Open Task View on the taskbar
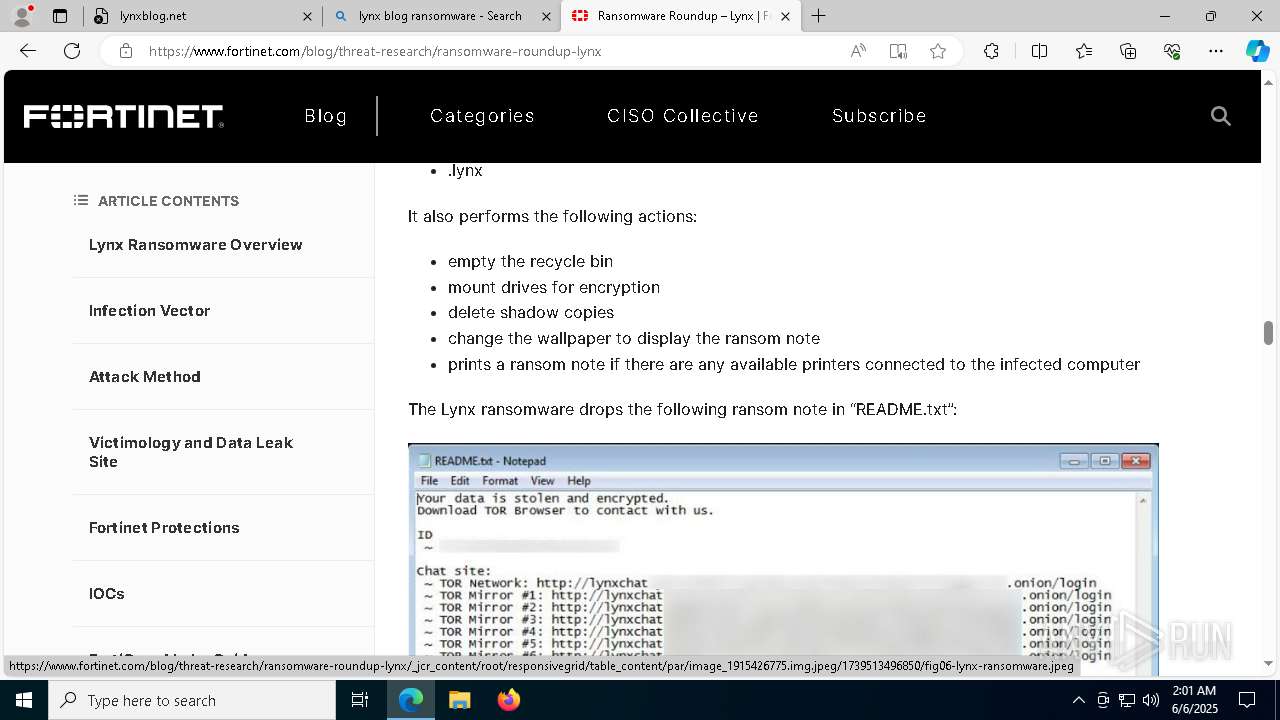 click(360, 700)
